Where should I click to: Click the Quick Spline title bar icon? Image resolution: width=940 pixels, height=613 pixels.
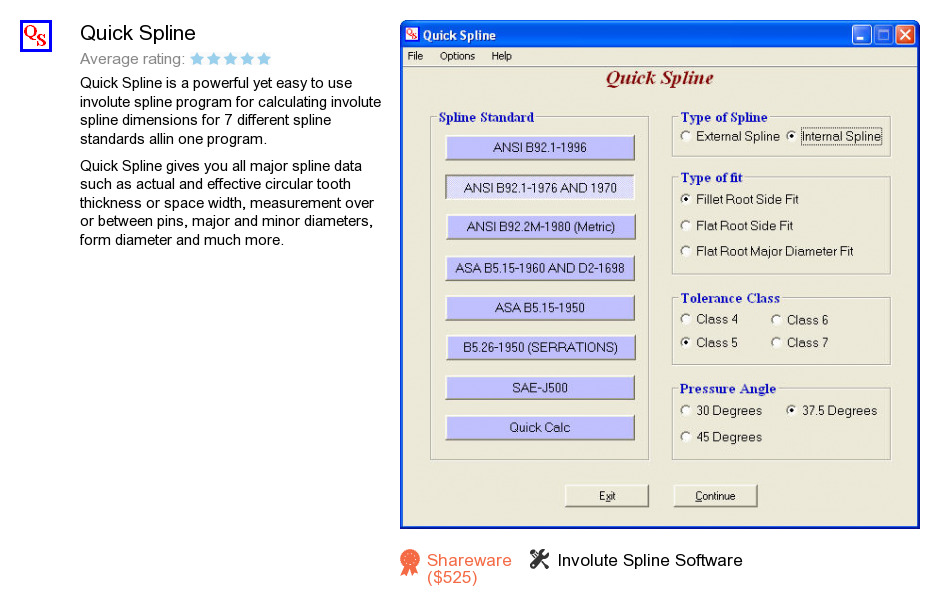[x=412, y=34]
